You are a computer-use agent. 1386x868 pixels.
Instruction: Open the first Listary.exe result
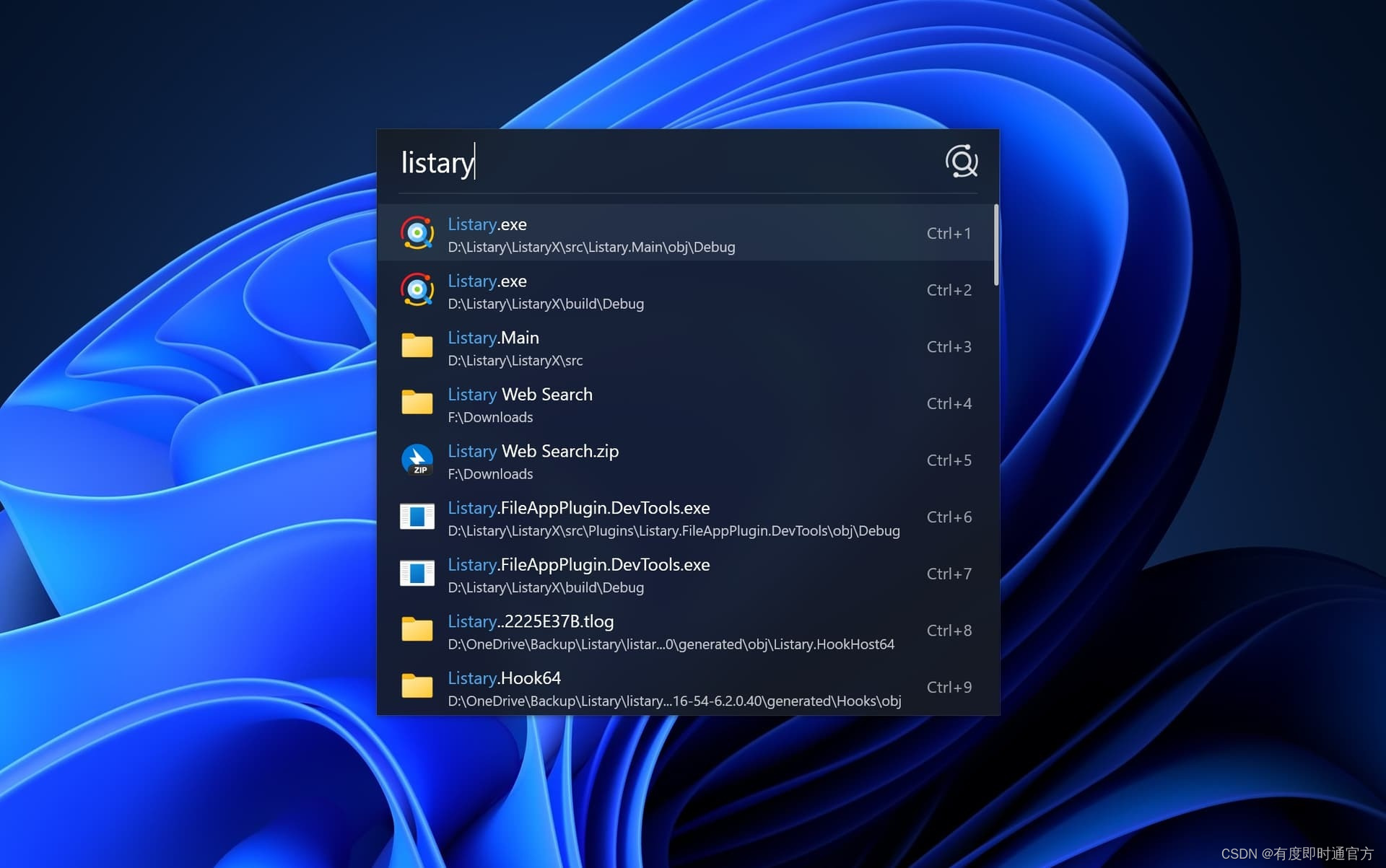(487, 224)
